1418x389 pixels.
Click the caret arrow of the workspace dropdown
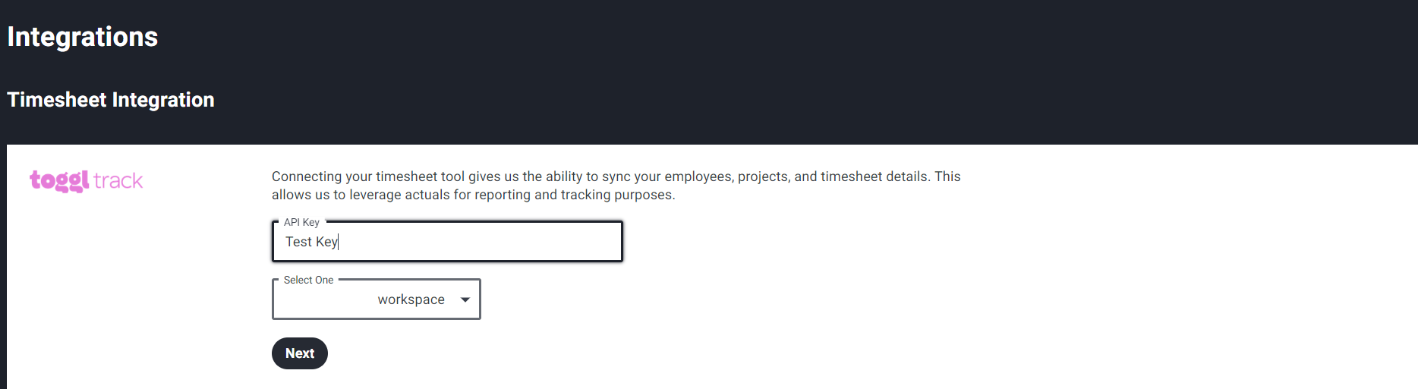coord(464,299)
